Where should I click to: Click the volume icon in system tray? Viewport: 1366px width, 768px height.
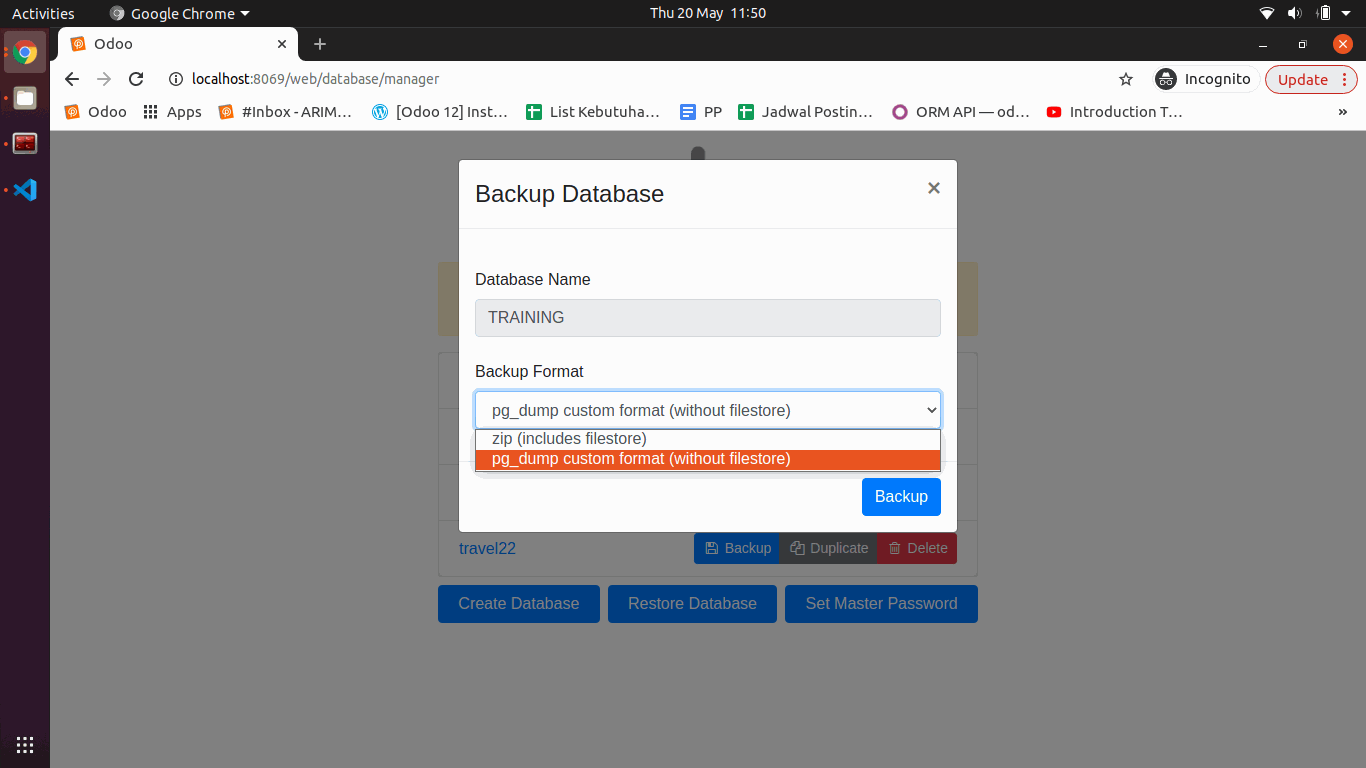tap(1294, 13)
